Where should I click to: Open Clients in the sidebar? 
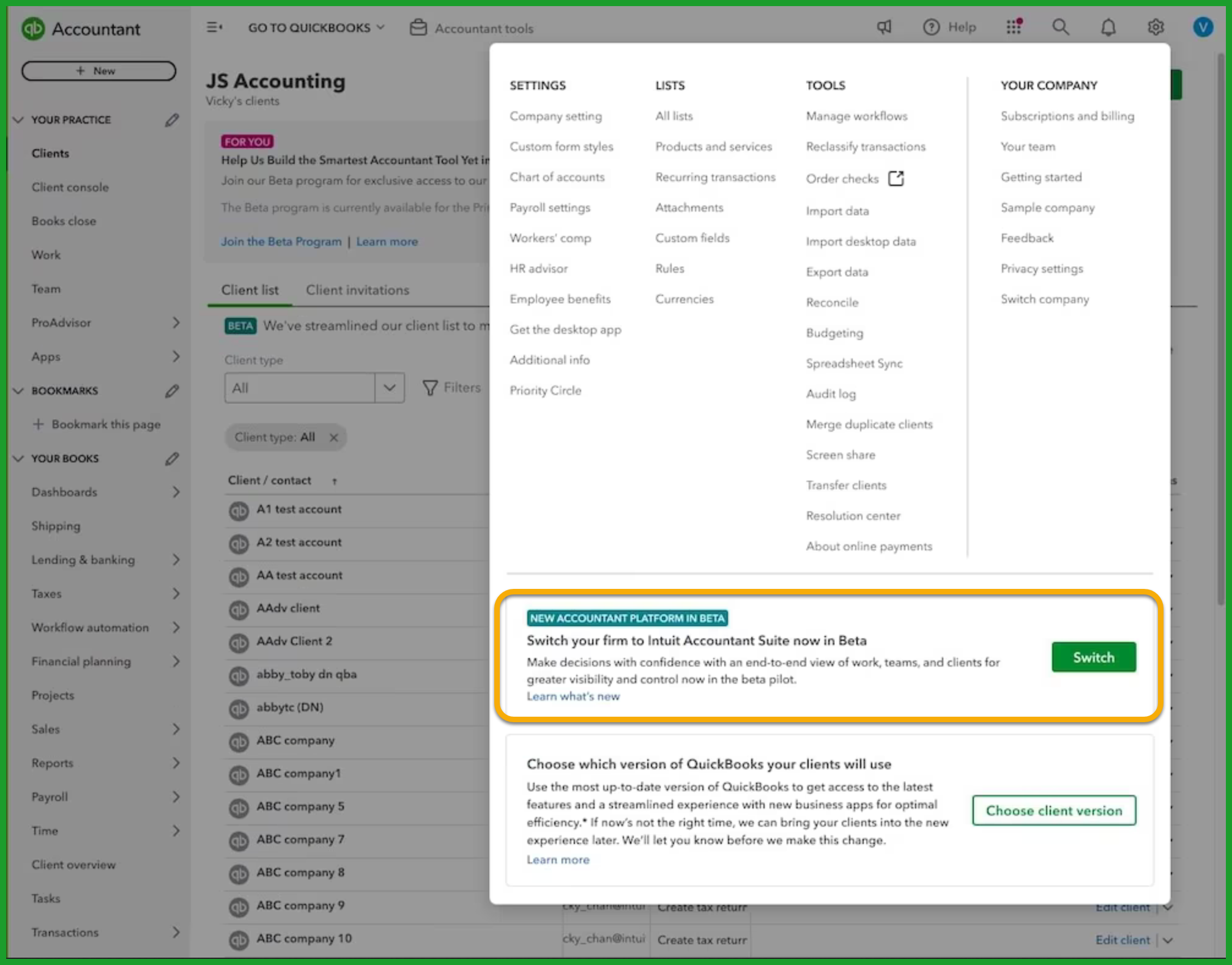pyautogui.click(x=50, y=153)
